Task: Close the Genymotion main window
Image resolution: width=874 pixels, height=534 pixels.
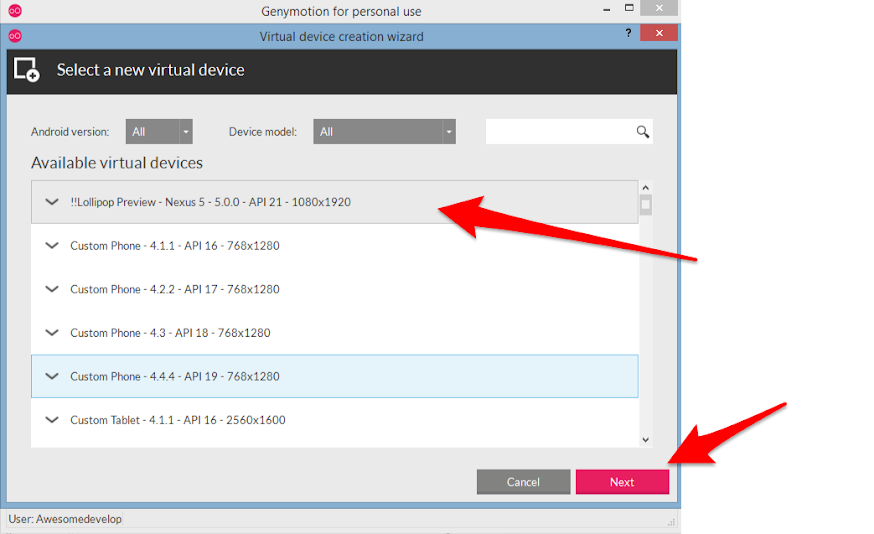Action: coord(659,8)
